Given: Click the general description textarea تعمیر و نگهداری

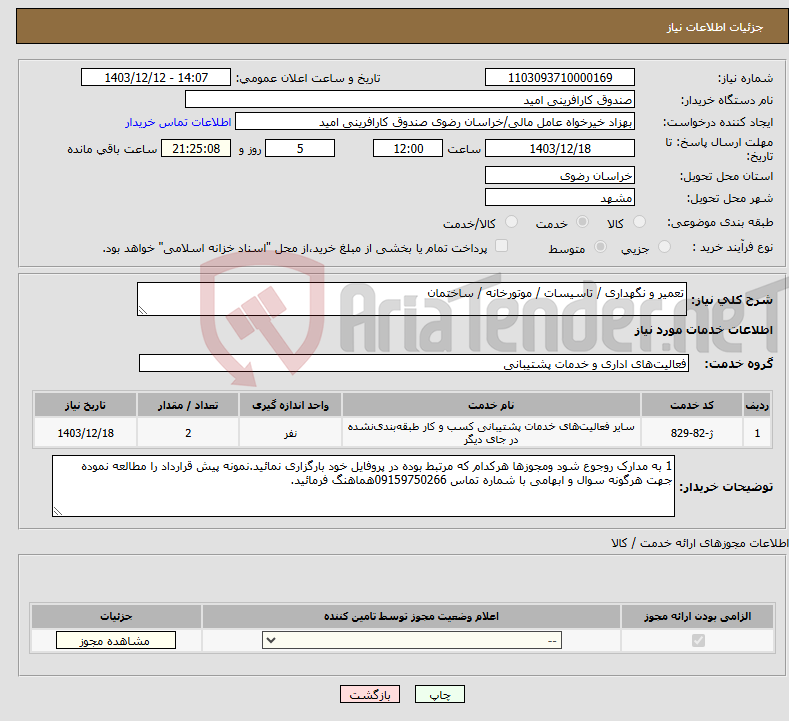Looking at the screenshot, I should (x=412, y=299).
